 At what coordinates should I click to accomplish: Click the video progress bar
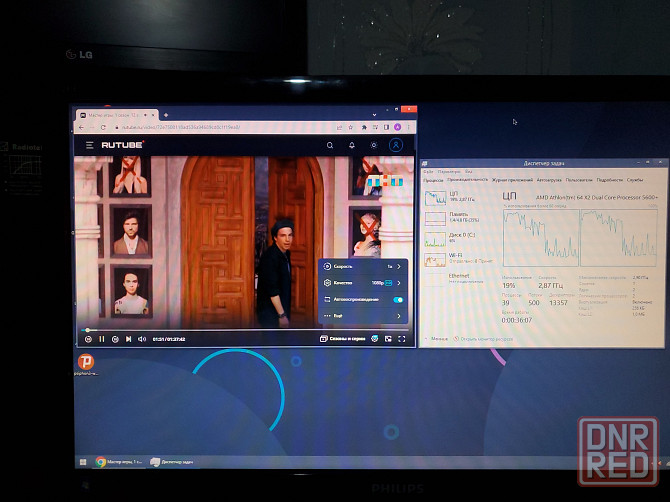[244, 329]
